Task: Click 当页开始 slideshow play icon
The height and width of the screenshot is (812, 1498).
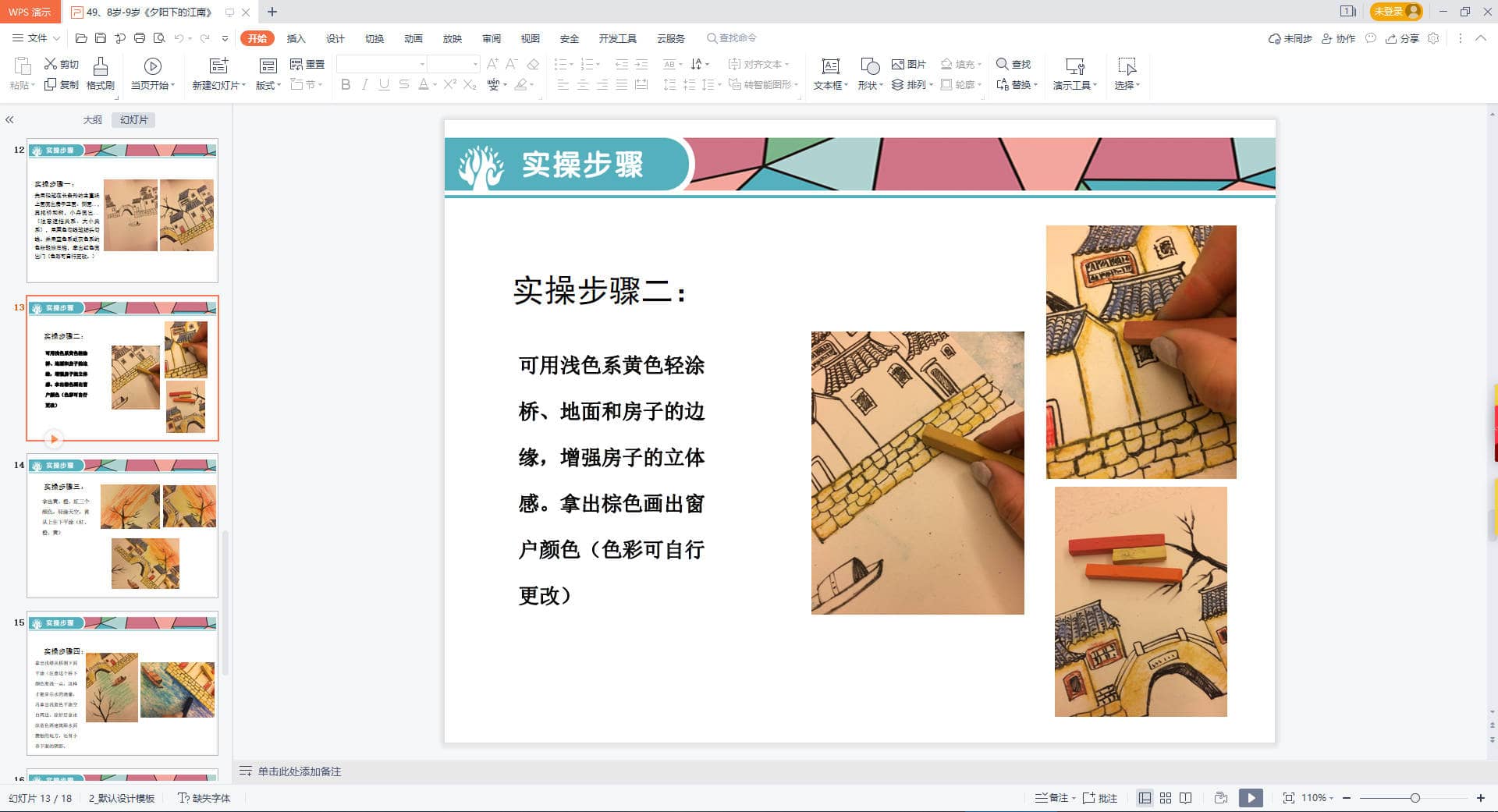Action: pos(153,66)
